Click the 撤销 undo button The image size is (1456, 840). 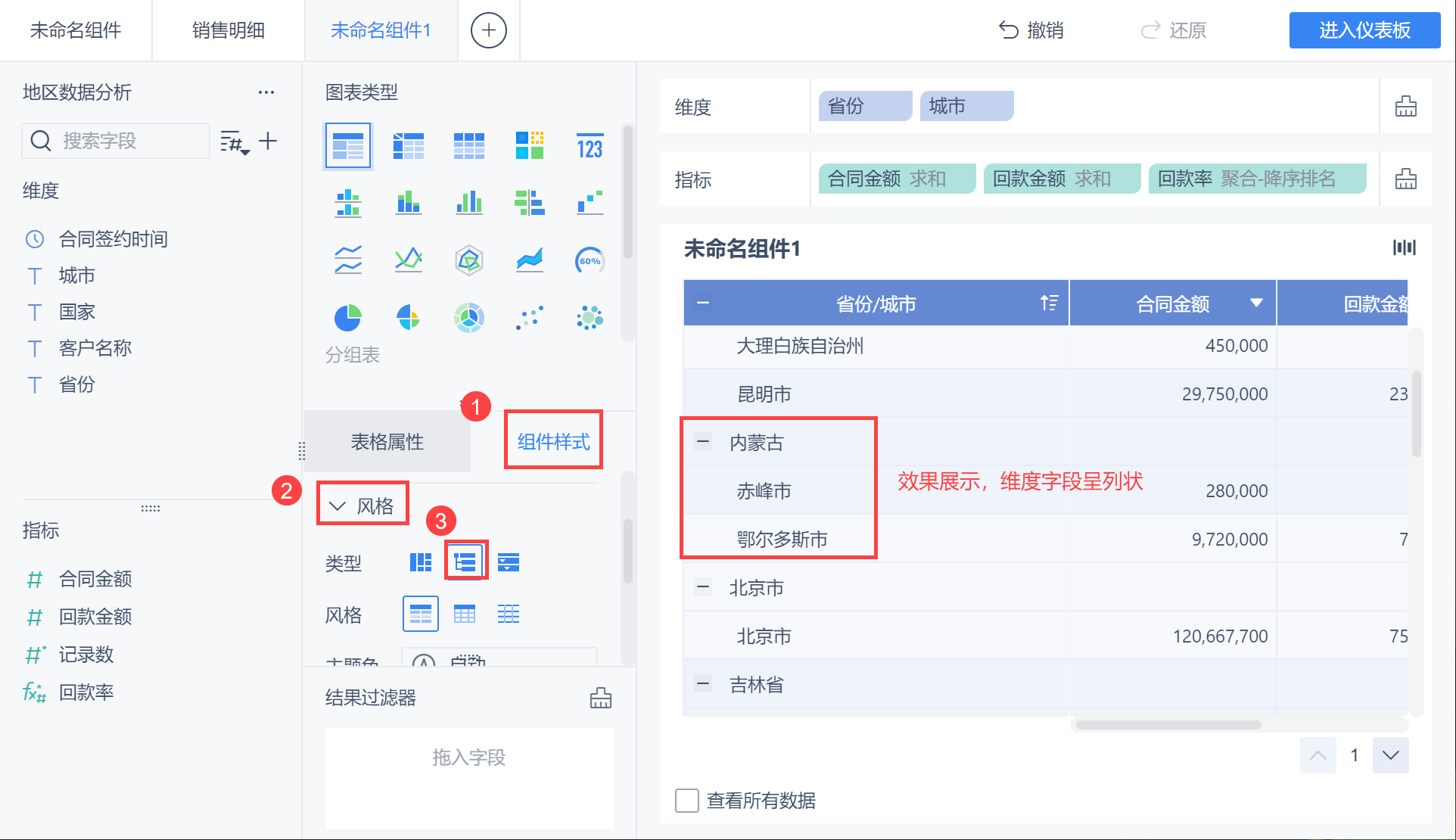(x=1031, y=30)
